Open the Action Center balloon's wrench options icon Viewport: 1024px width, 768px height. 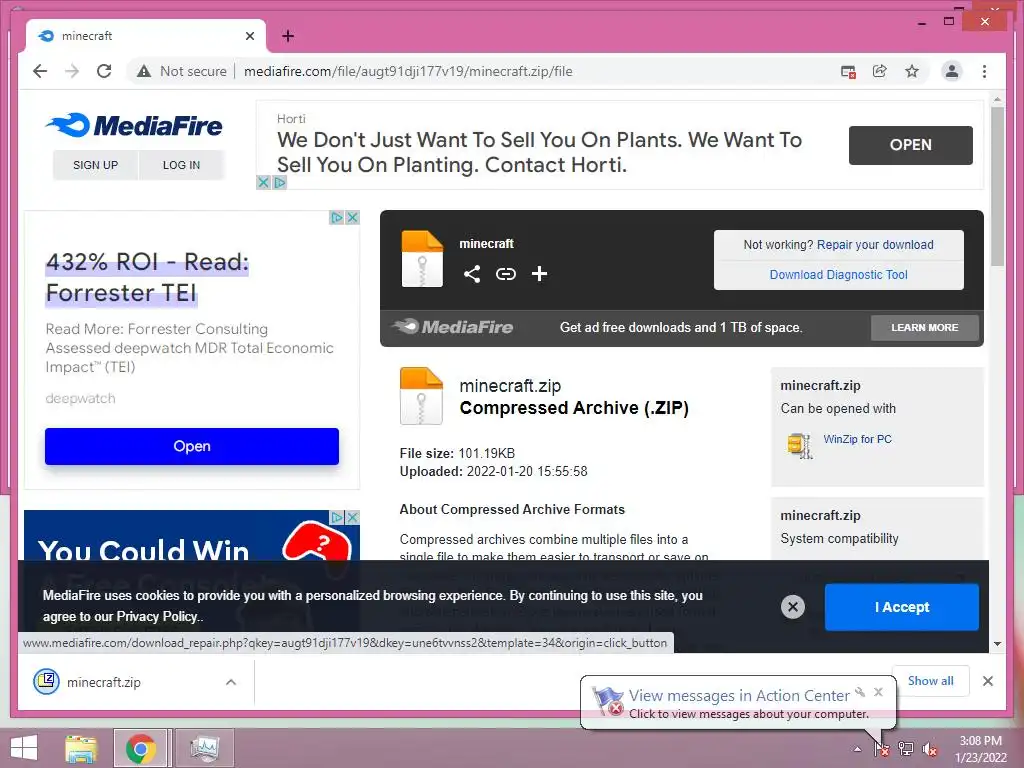(x=861, y=692)
